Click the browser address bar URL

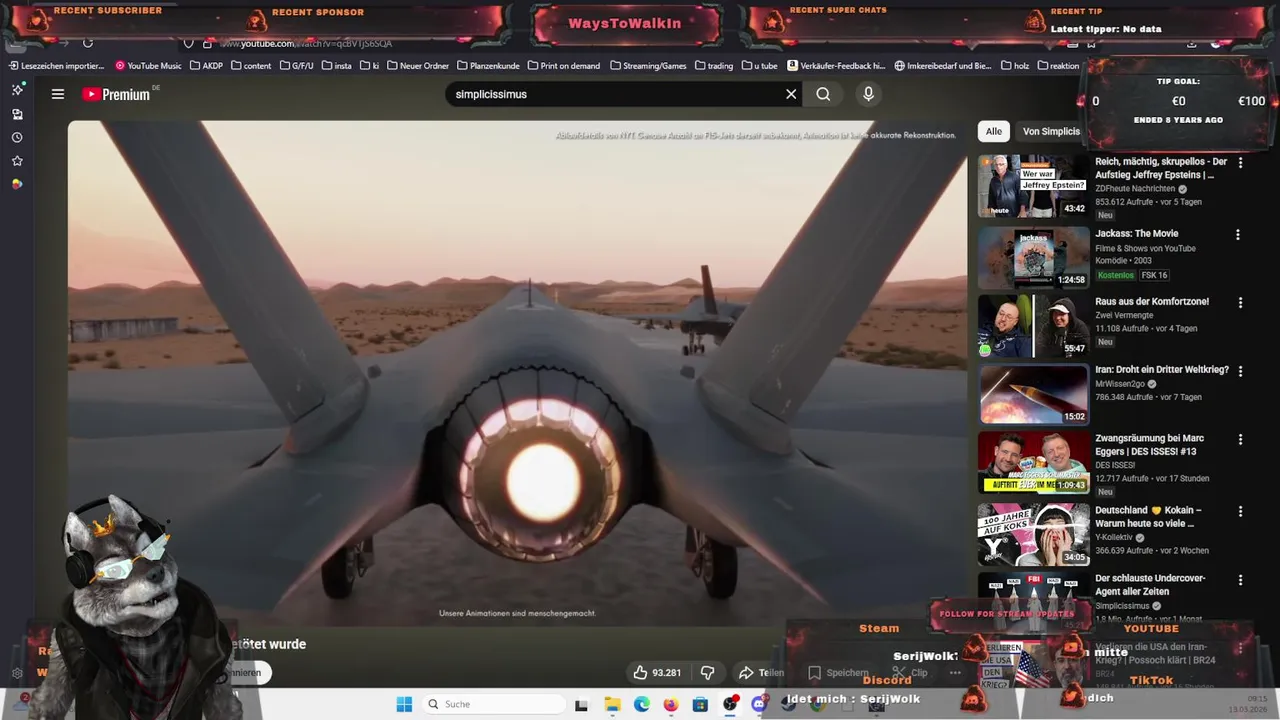306,43
